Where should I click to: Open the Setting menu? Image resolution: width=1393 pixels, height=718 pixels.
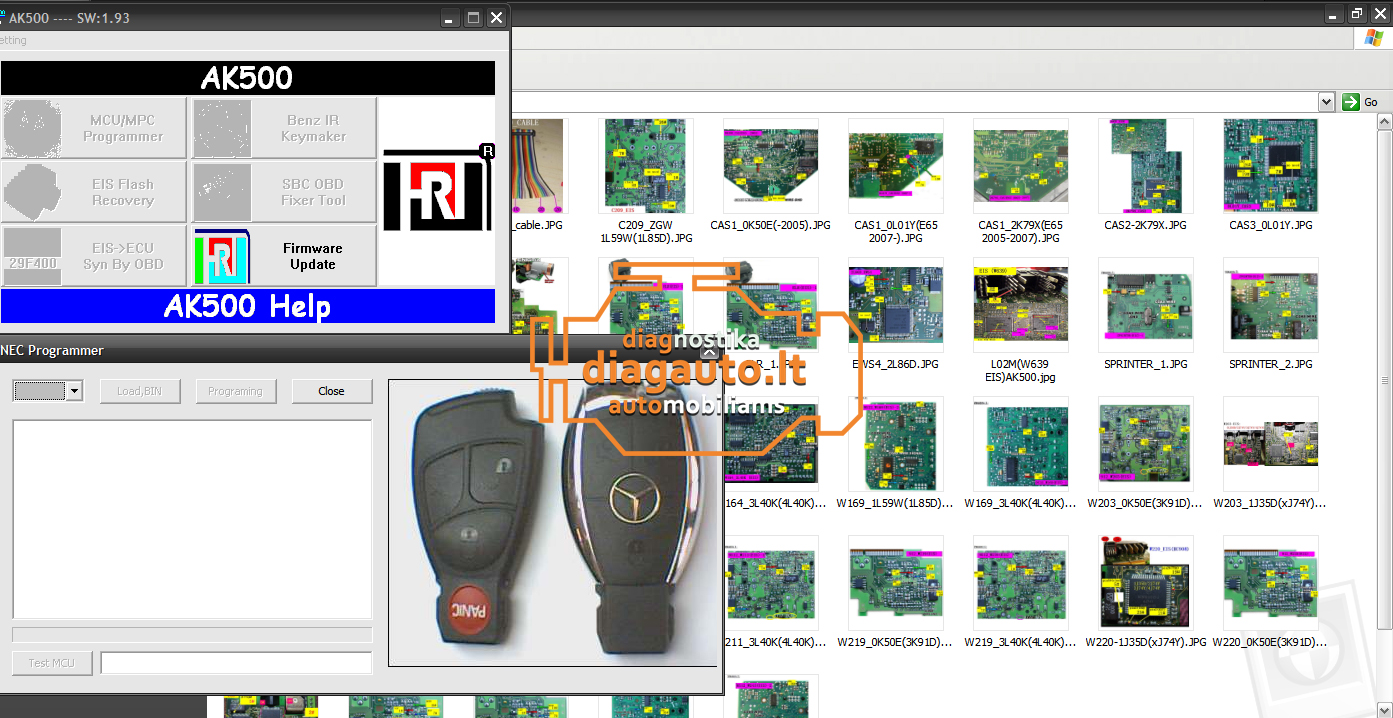click(12, 41)
